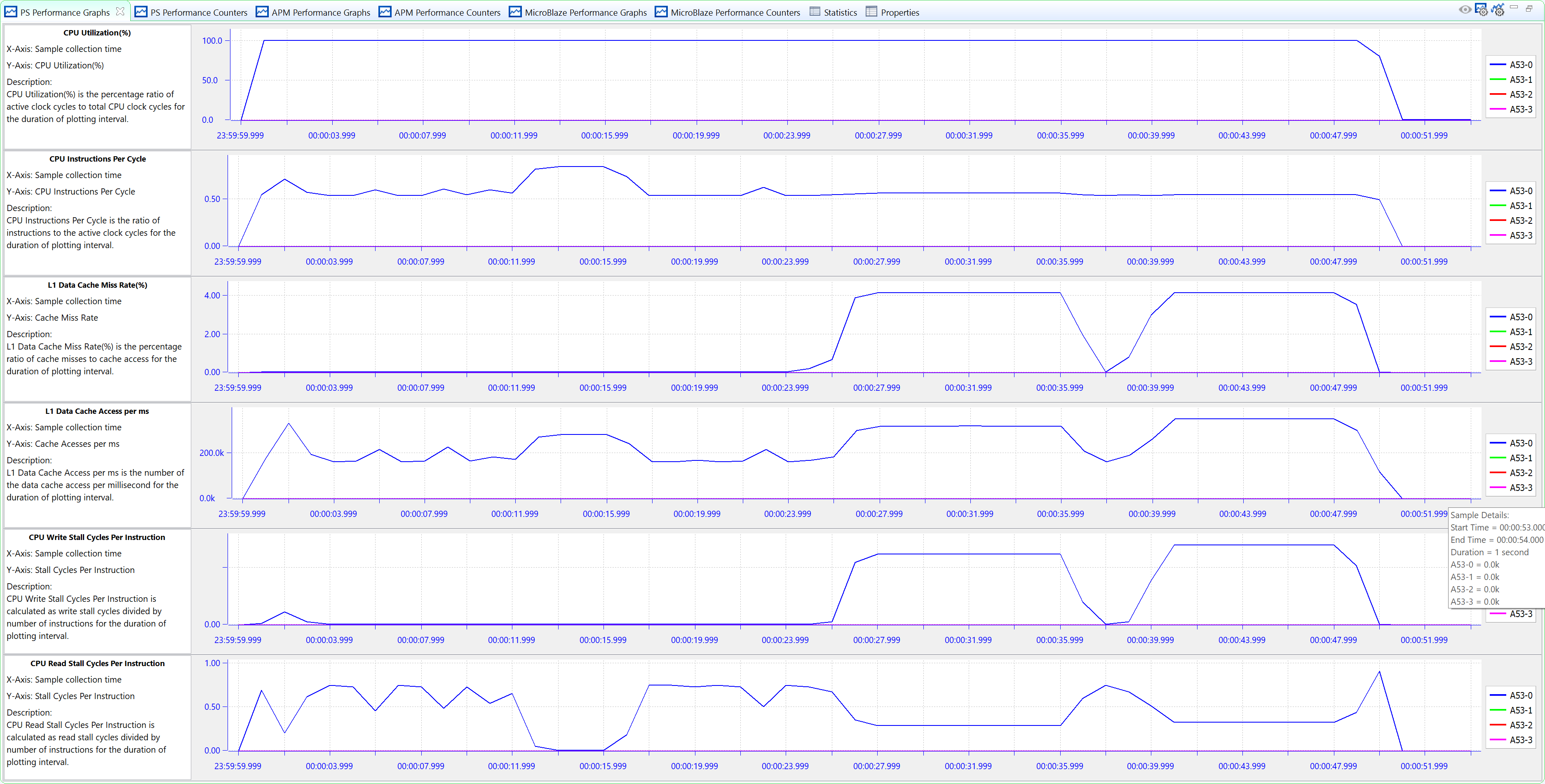This screenshot has height=784, width=1545.
Task: Click 1.00 label on Read Stall axis
Action: [x=212, y=663]
